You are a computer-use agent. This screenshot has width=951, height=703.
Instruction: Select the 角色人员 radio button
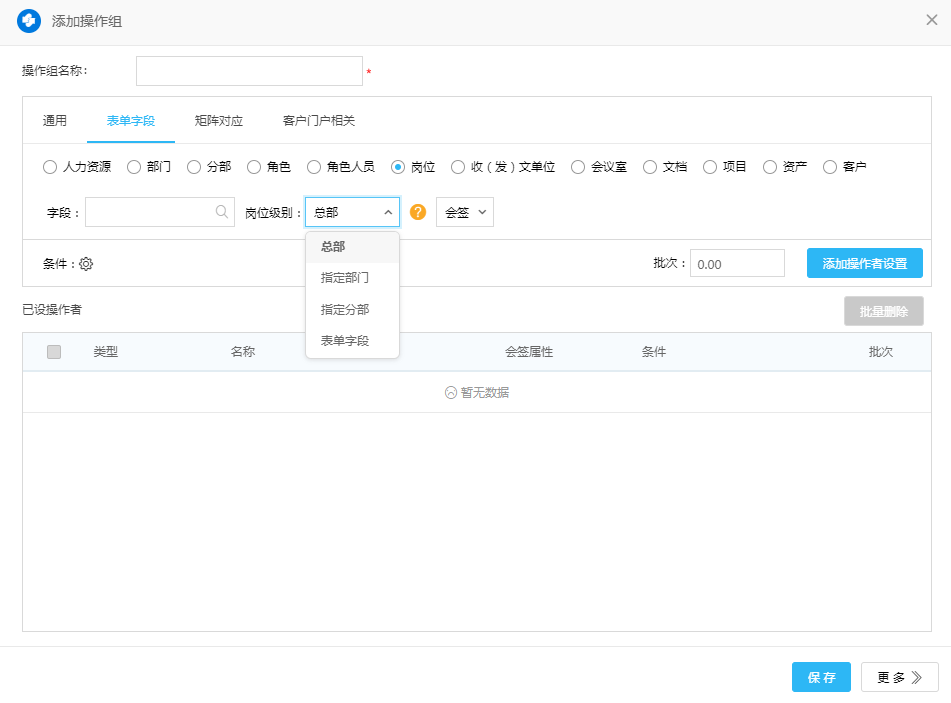click(x=314, y=167)
